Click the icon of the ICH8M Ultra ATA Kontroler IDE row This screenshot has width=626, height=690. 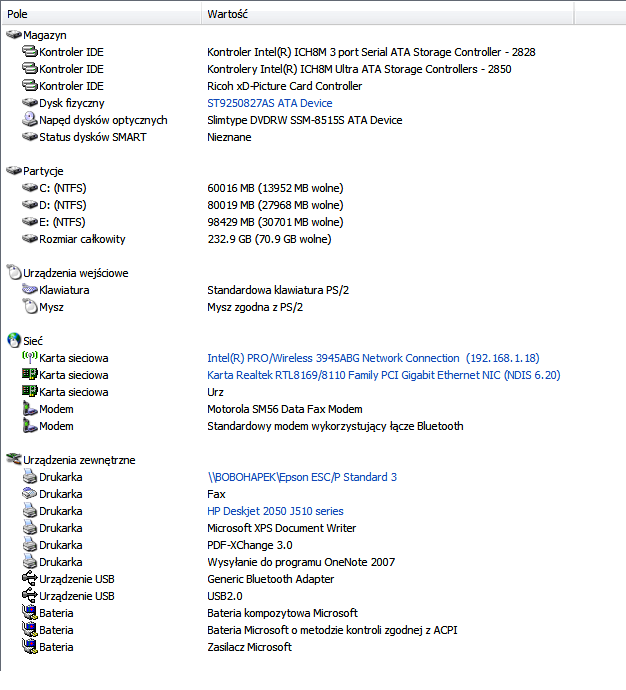[30, 69]
